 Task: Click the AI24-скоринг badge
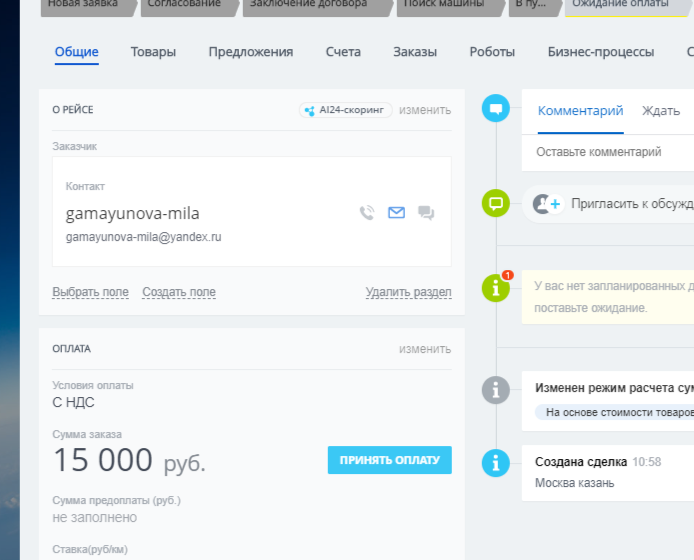[346, 110]
